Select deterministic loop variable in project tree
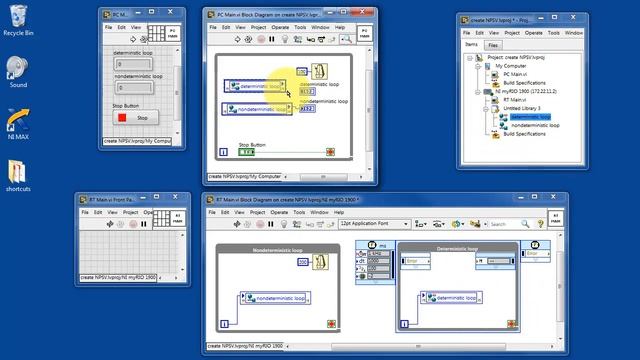 (x=530, y=117)
